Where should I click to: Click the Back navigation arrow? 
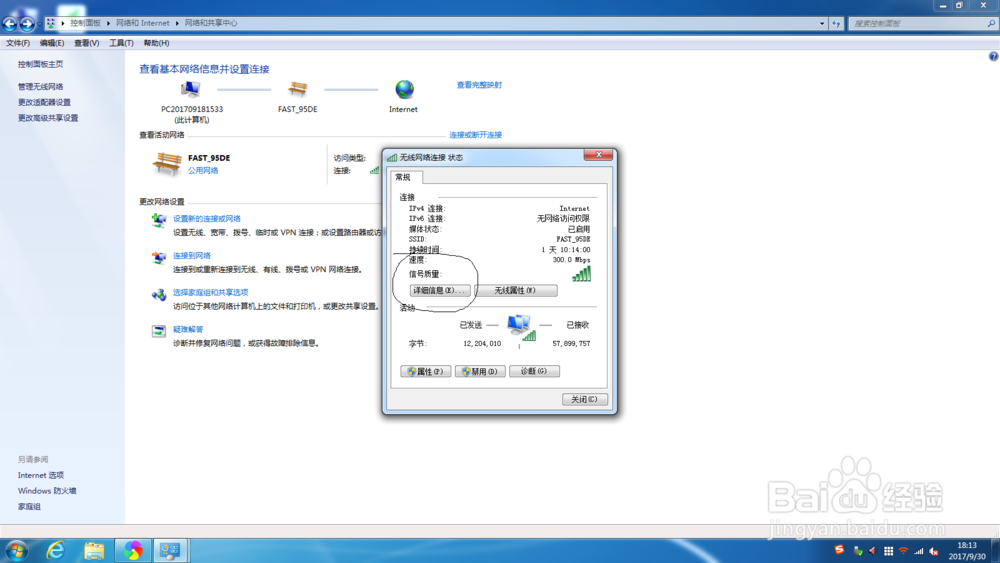(x=10, y=24)
